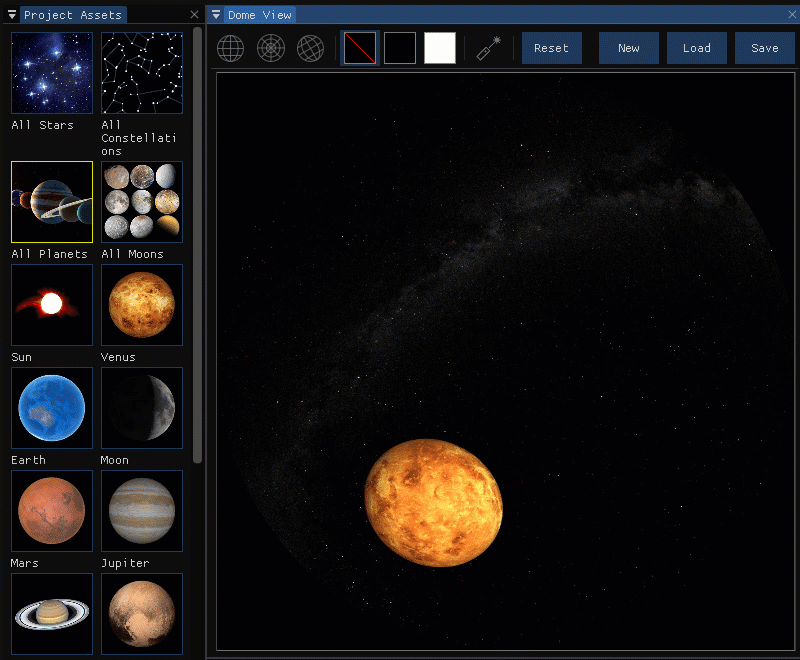Image resolution: width=800 pixels, height=660 pixels.
Task: Create a new project with New
Action: [629, 48]
